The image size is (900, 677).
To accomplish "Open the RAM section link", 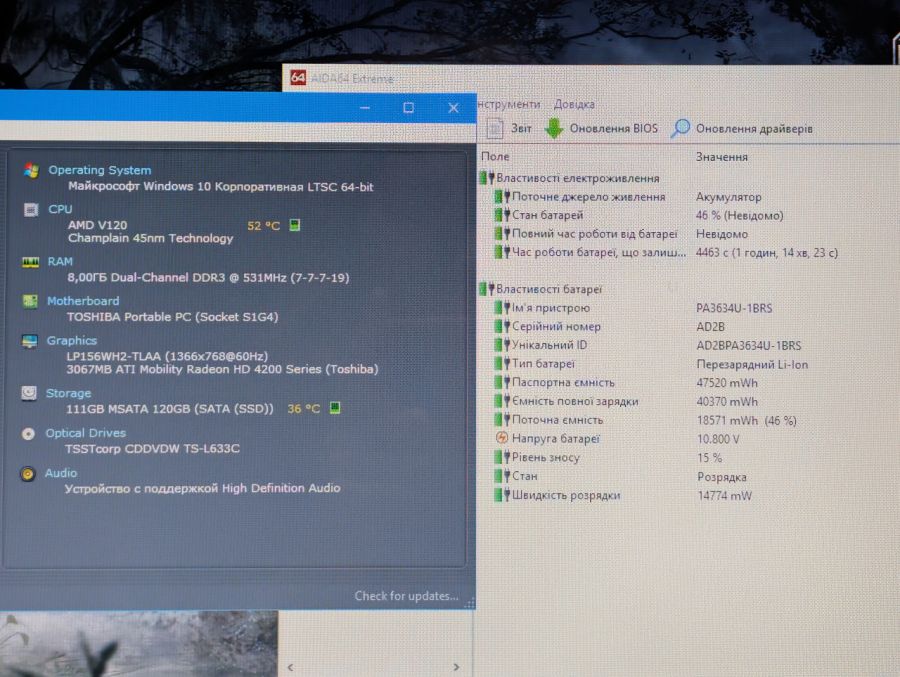I will click(x=60, y=261).
